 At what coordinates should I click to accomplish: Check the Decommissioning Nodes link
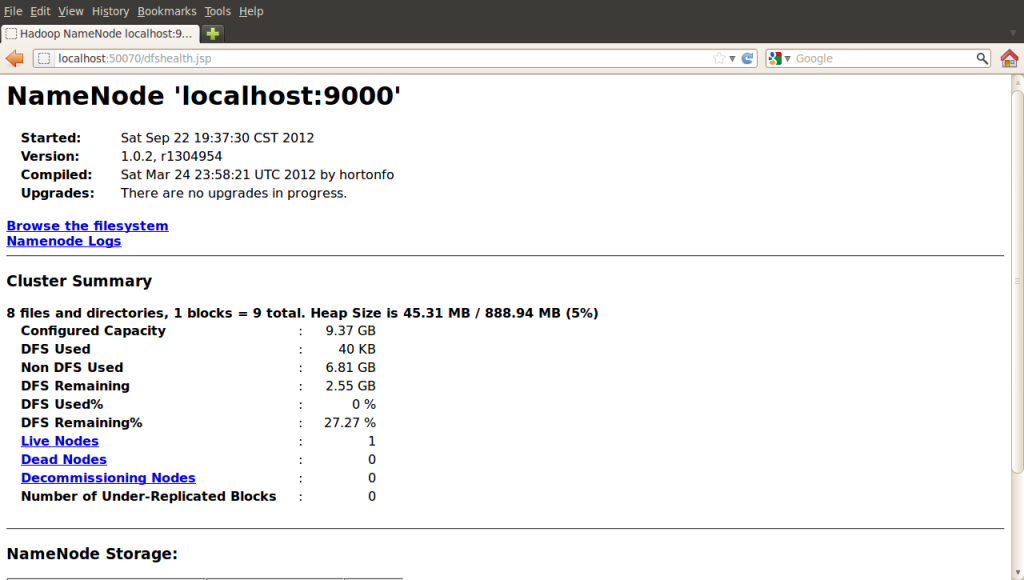[x=107, y=477]
